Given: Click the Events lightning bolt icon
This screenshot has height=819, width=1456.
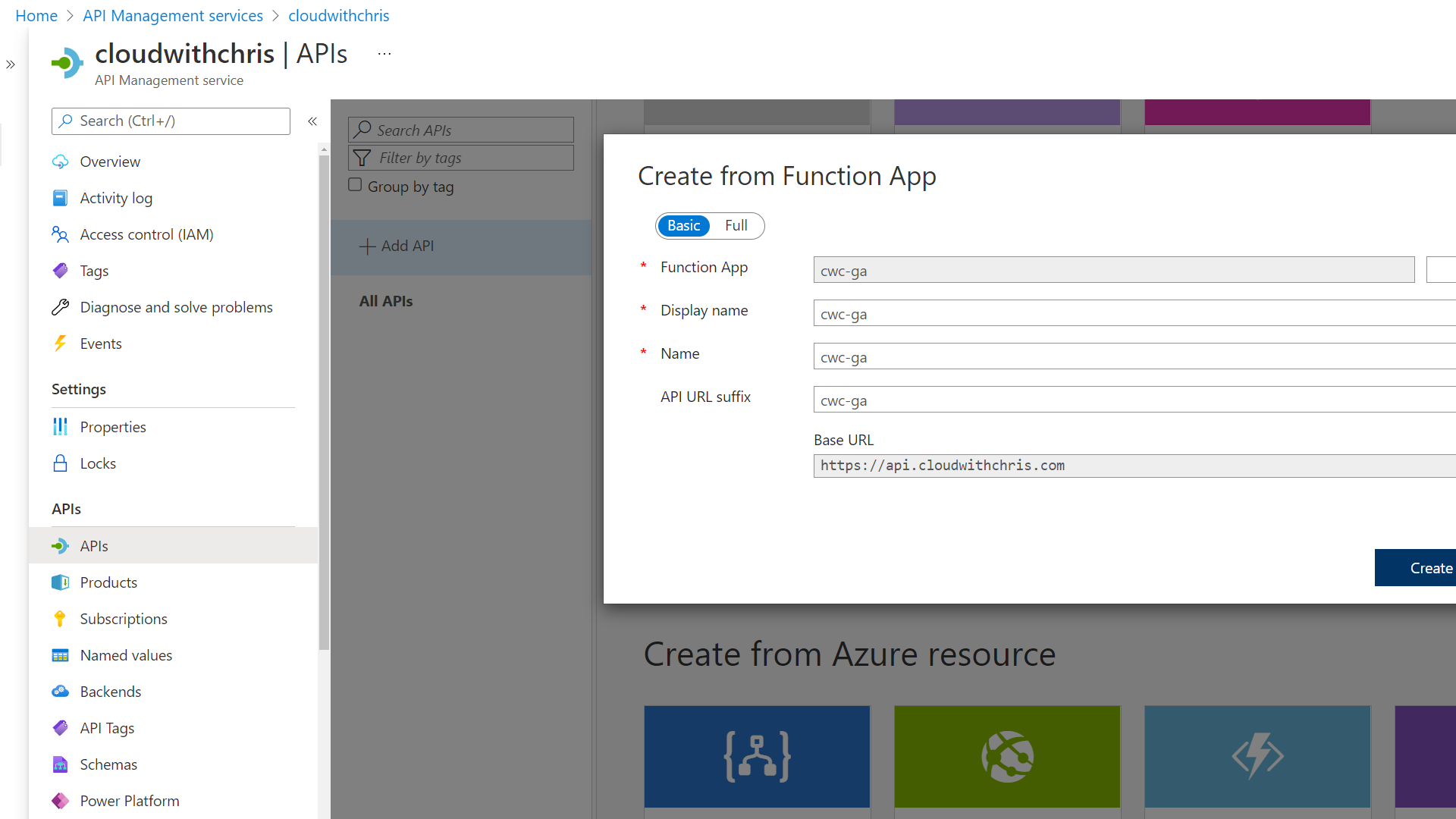Looking at the screenshot, I should [x=60, y=344].
